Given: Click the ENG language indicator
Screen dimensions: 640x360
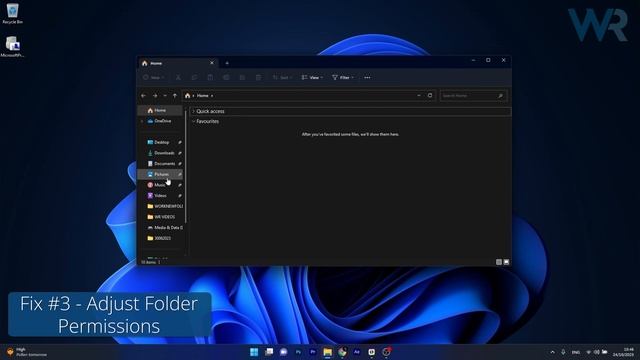Looking at the screenshot, I should 576,352.
